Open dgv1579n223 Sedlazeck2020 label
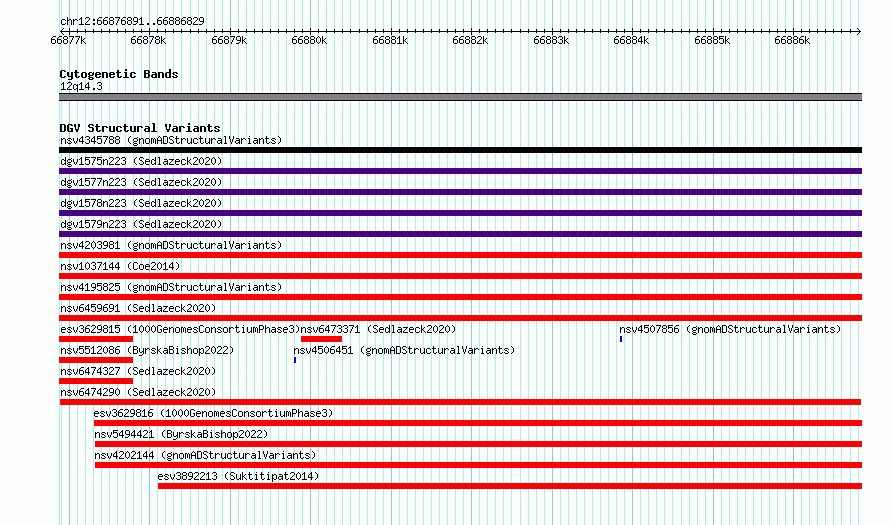This screenshot has width=890, height=525. pos(141,224)
